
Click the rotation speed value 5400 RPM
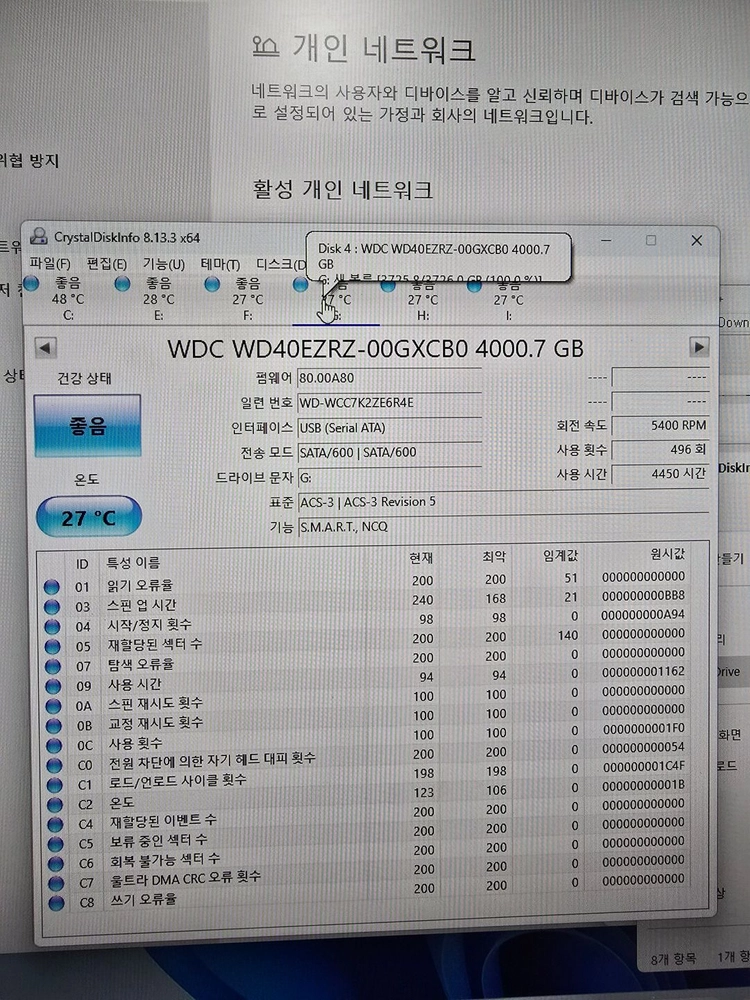click(x=660, y=425)
